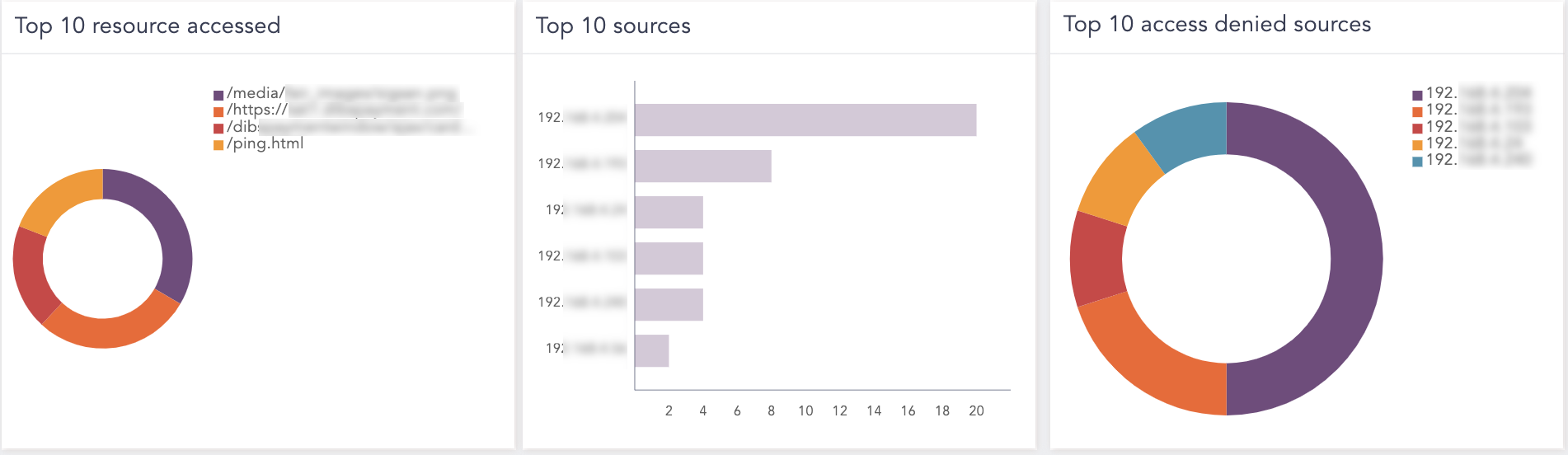Screen dimensions: 1568x455
Task: Toggle the /ping.html legend entry
Action: 265,144
